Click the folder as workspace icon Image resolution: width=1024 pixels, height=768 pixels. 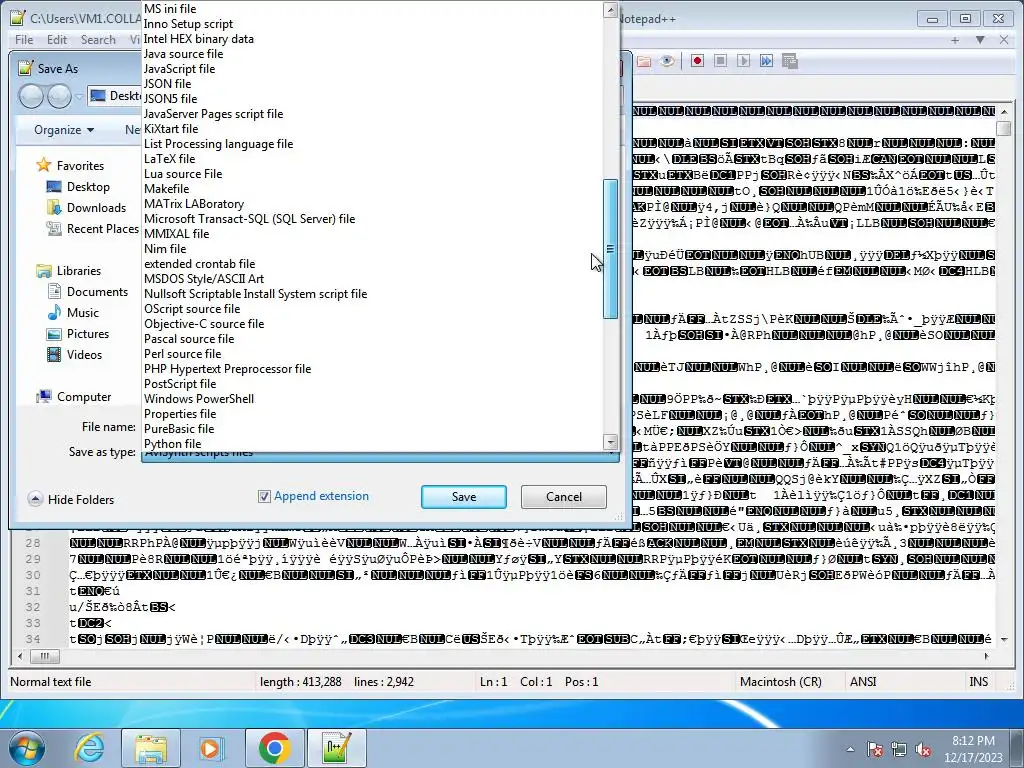(644, 61)
